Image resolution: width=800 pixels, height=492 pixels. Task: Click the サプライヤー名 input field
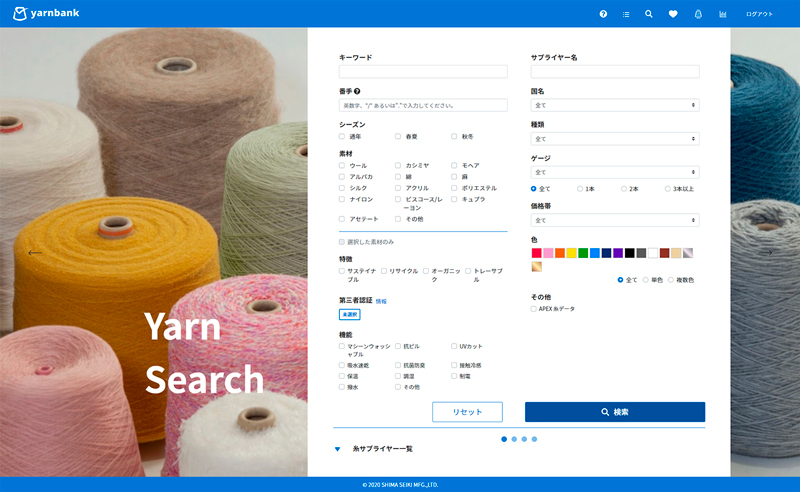tap(615, 71)
